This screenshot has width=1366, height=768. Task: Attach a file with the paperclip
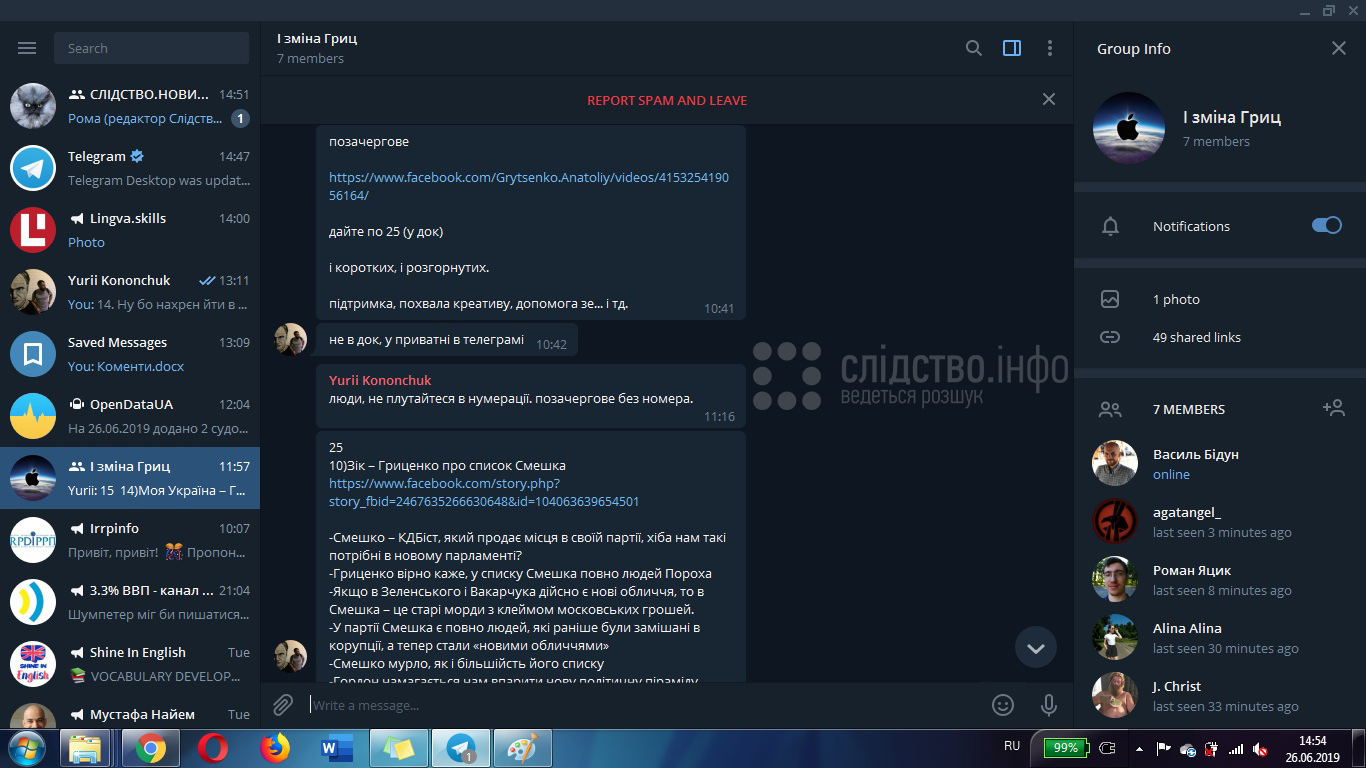[283, 705]
